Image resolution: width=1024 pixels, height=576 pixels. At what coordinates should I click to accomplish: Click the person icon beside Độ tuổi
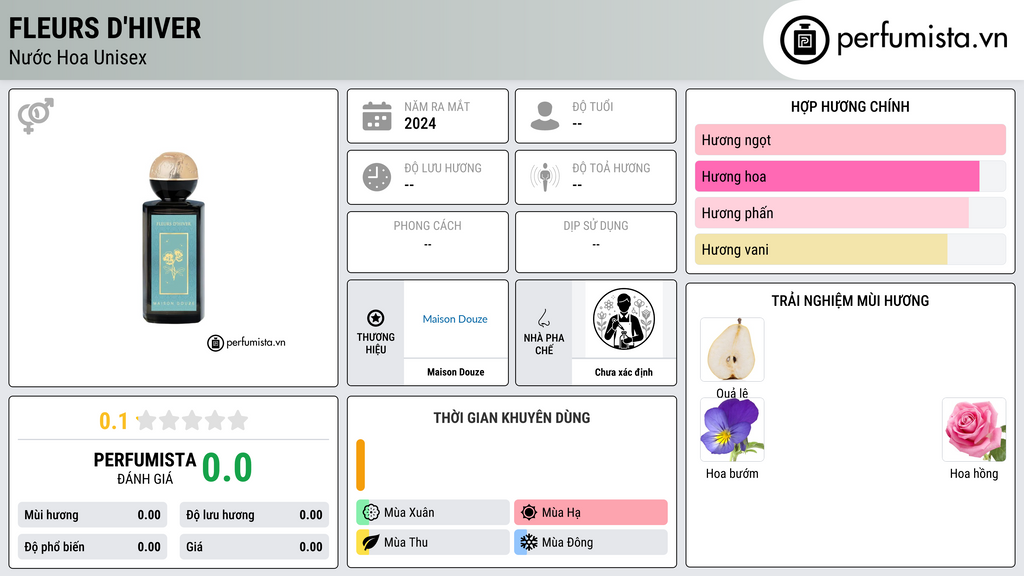click(x=545, y=116)
